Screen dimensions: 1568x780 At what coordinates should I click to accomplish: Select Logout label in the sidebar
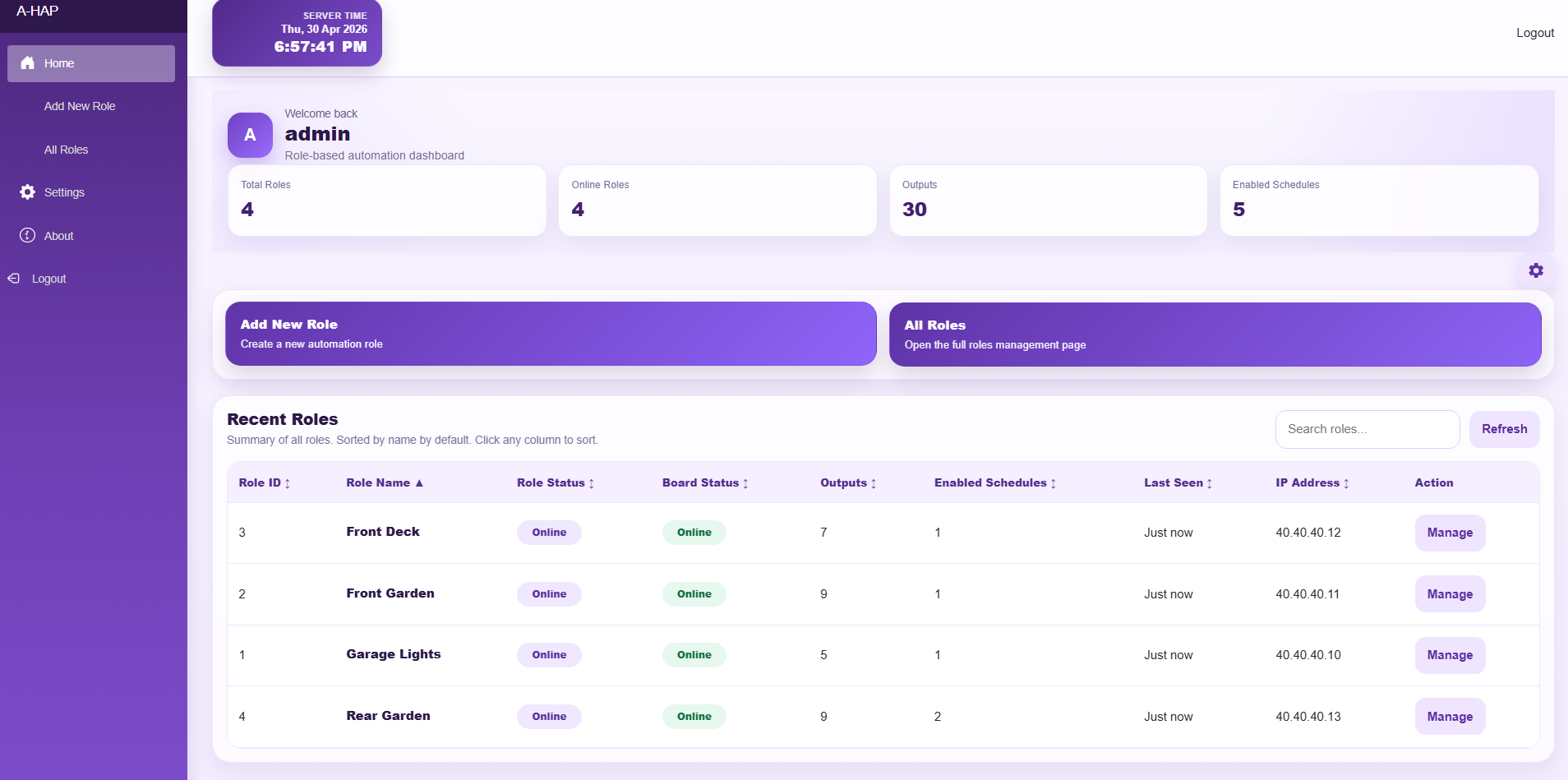tap(48, 279)
